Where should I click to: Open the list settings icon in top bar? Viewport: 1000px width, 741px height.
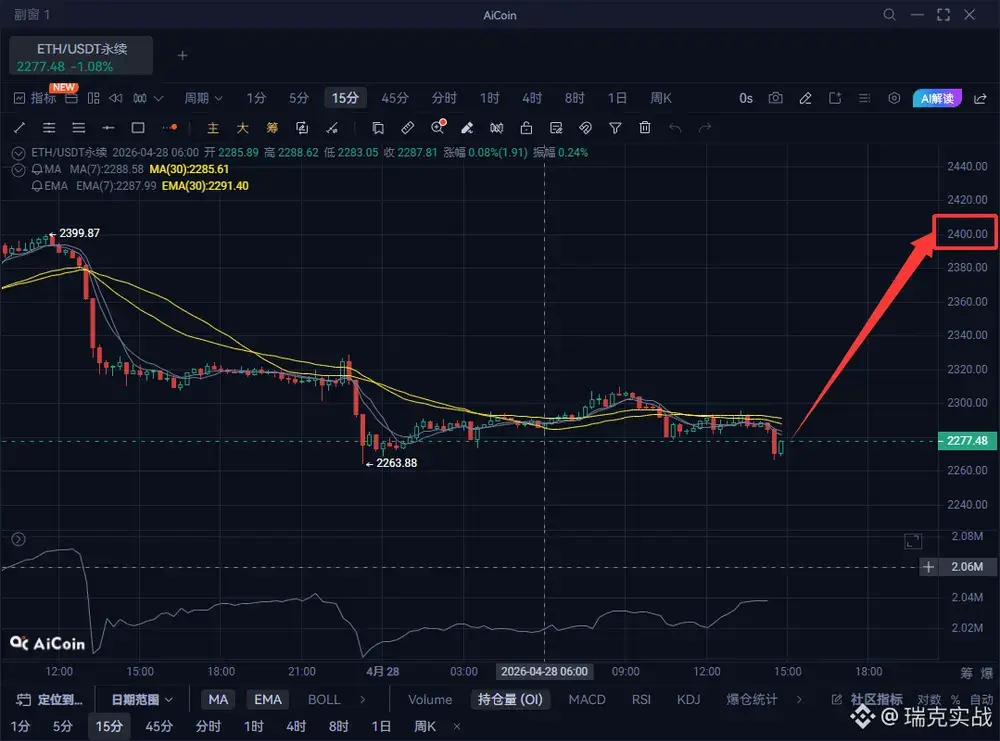coord(865,98)
